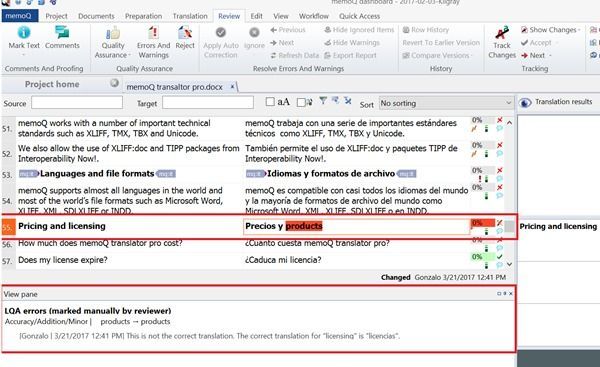Open the Project home tab
Screen dimensions: 600x367
click(x=52, y=84)
